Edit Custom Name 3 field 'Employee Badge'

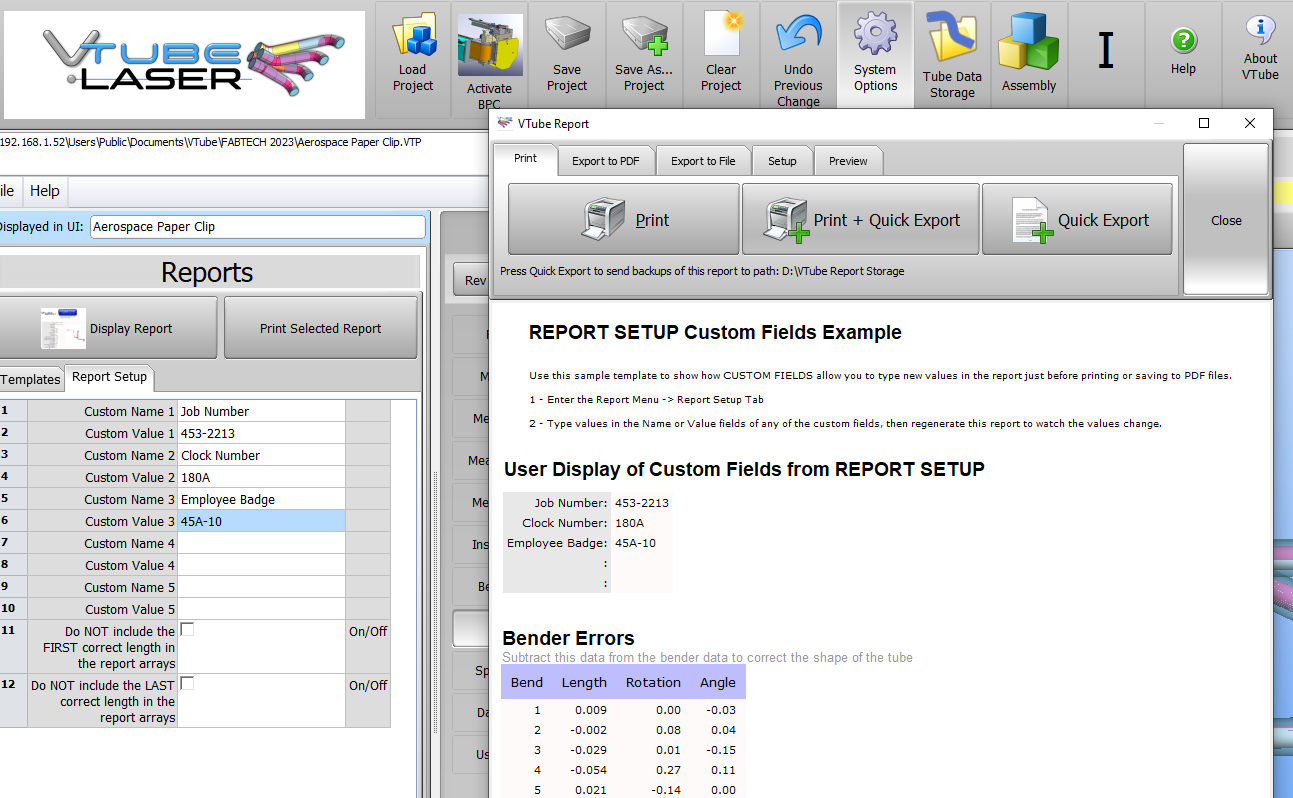pyautogui.click(x=261, y=499)
